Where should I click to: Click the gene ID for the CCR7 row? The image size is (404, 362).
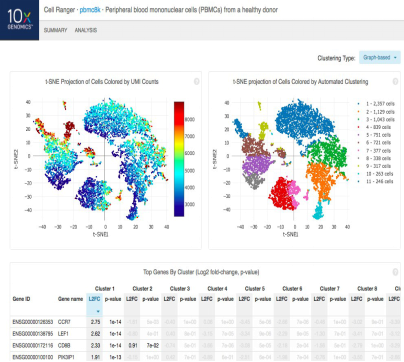coord(33,322)
